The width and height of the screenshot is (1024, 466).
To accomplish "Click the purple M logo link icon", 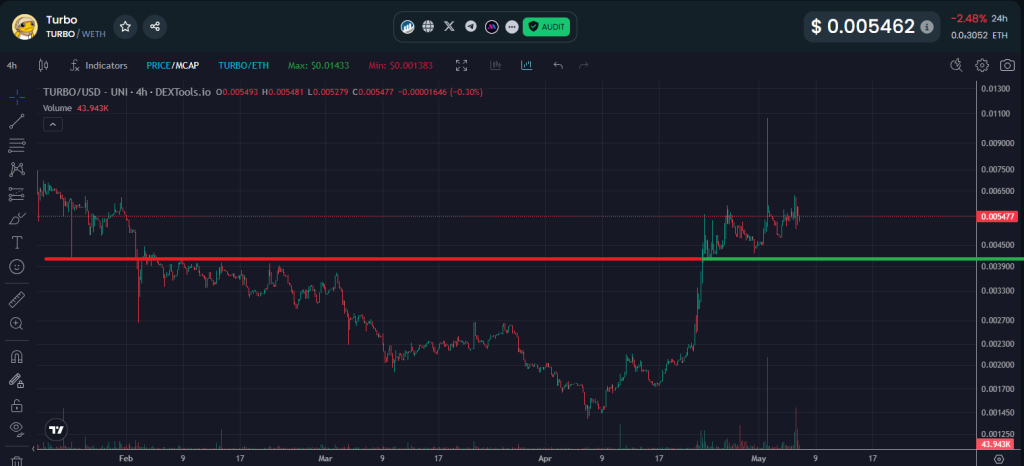I will coord(491,27).
